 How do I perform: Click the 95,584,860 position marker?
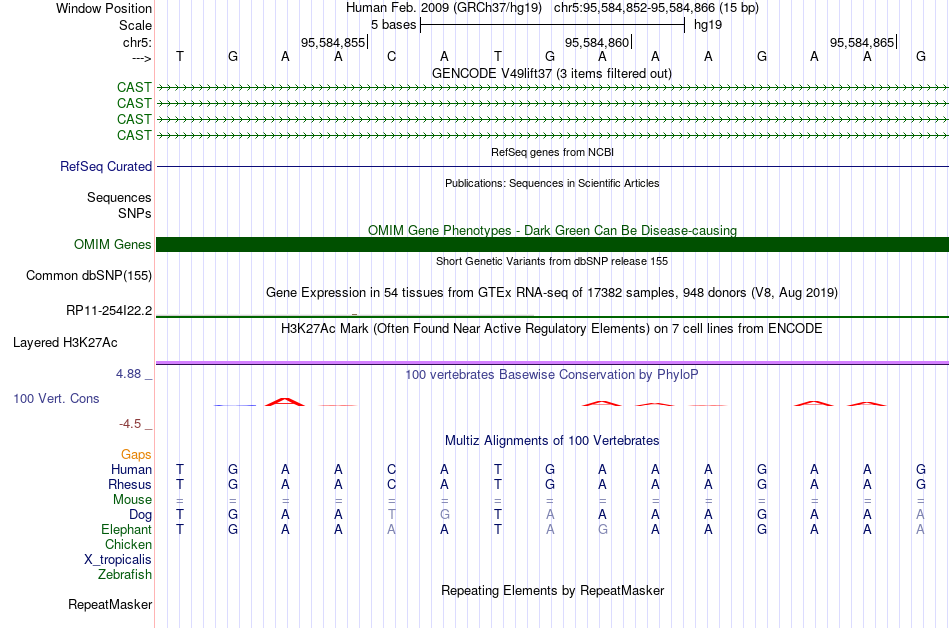click(x=597, y=42)
